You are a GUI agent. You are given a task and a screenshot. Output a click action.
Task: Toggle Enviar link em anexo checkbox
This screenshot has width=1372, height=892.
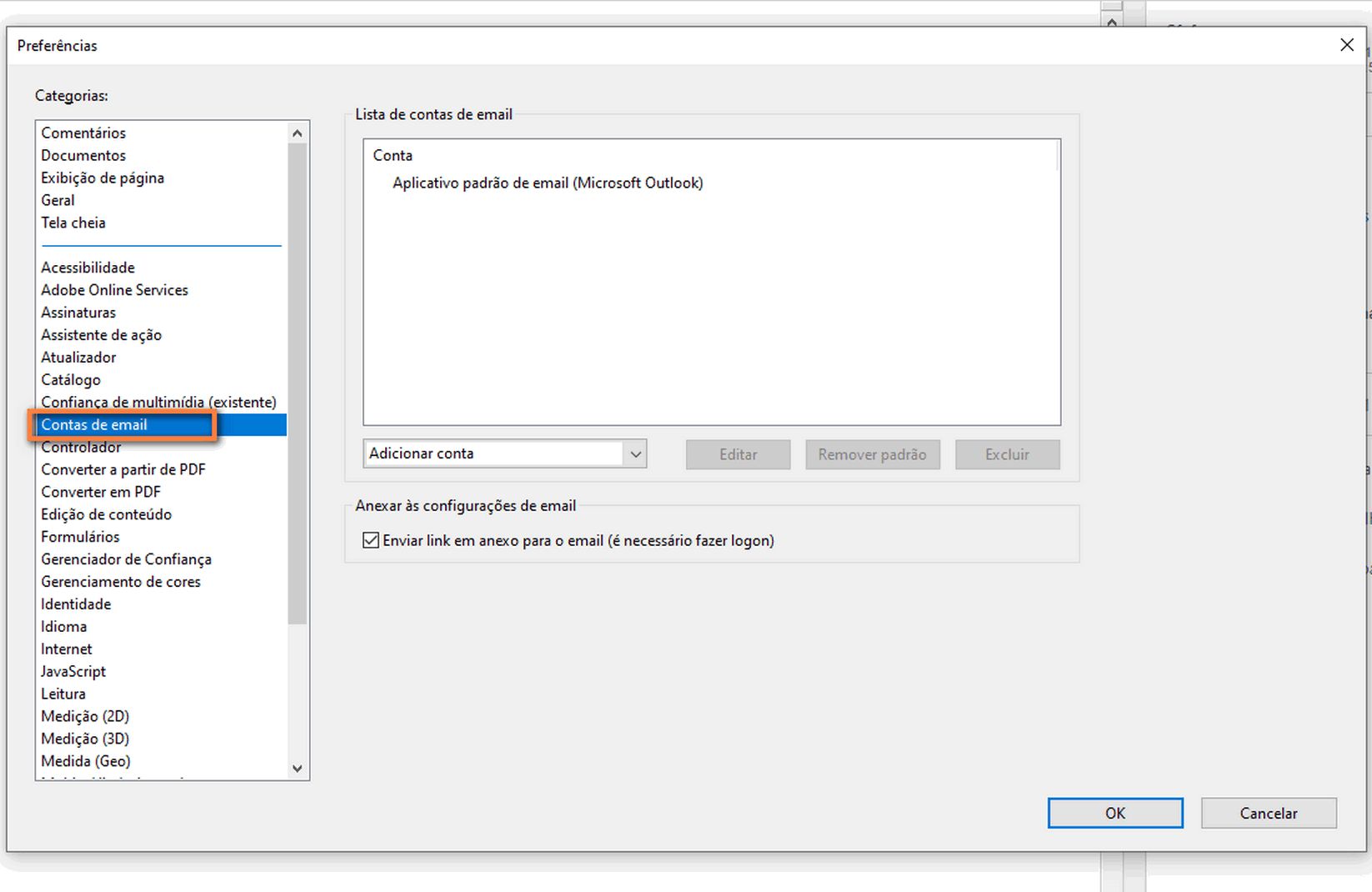click(371, 541)
